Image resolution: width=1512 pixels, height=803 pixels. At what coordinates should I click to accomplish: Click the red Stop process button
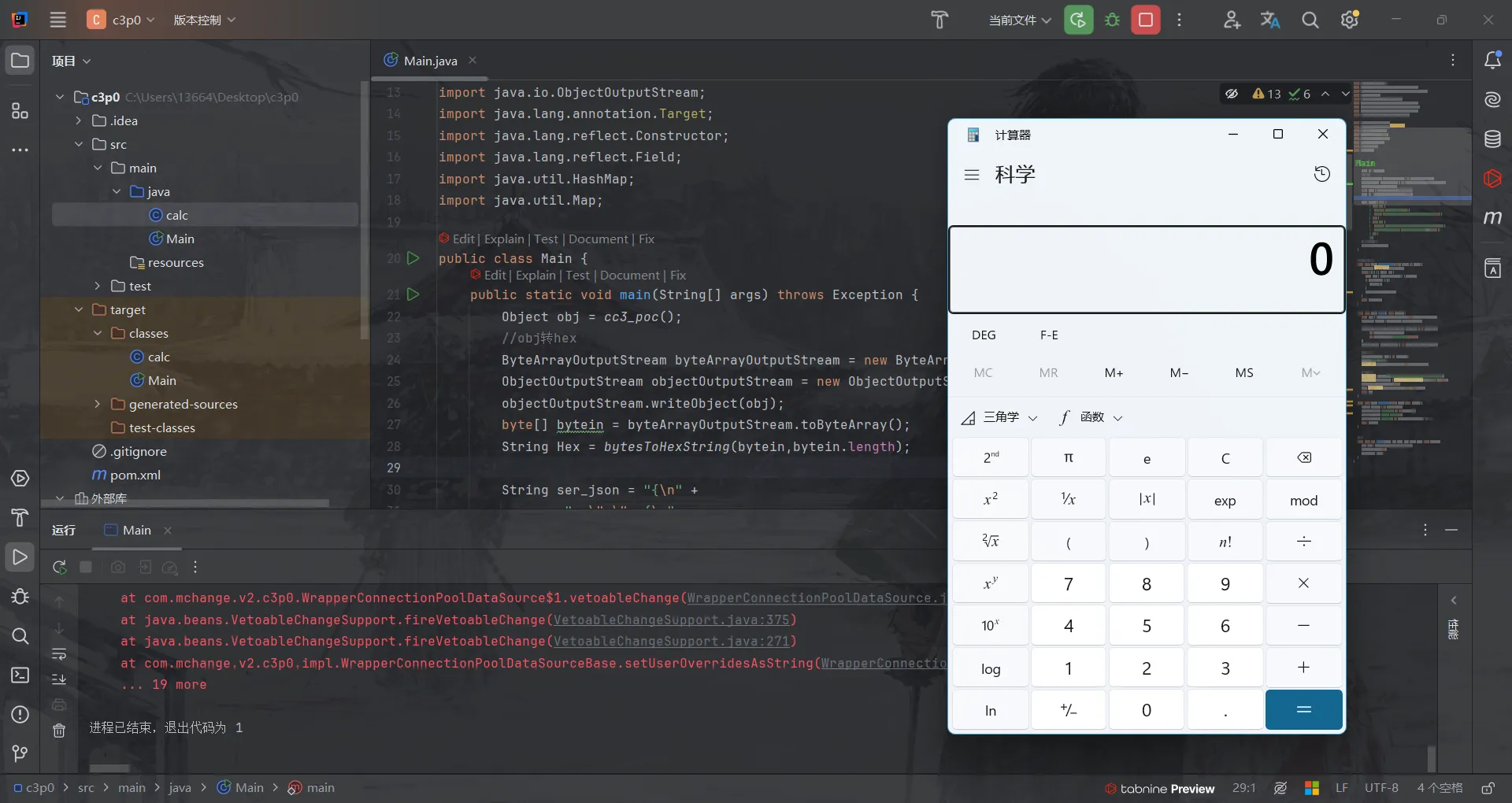[x=1146, y=20]
